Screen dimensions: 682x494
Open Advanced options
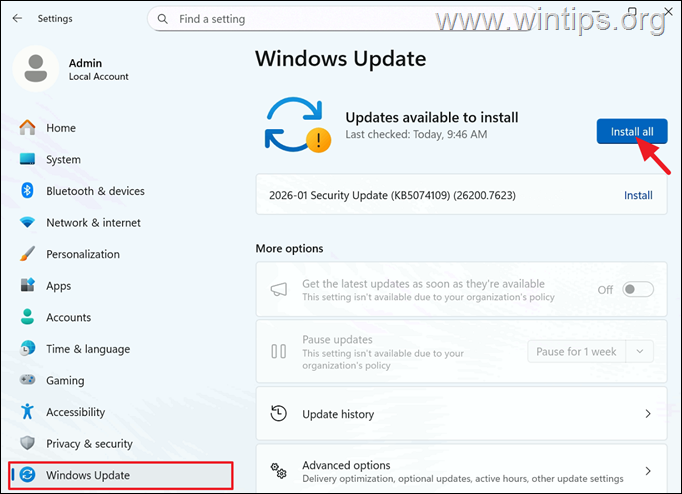click(x=461, y=469)
